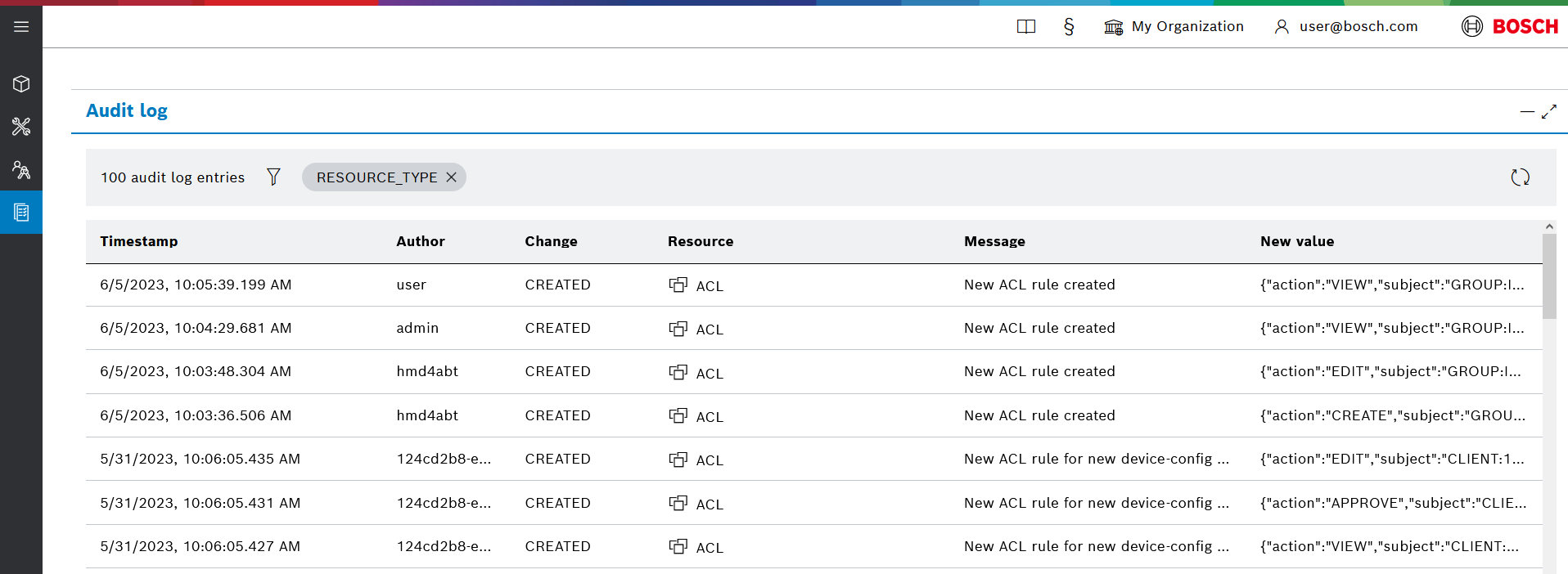Screen dimensions: 1568x574
Task: Open the documentation book icon
Action: point(1025,27)
